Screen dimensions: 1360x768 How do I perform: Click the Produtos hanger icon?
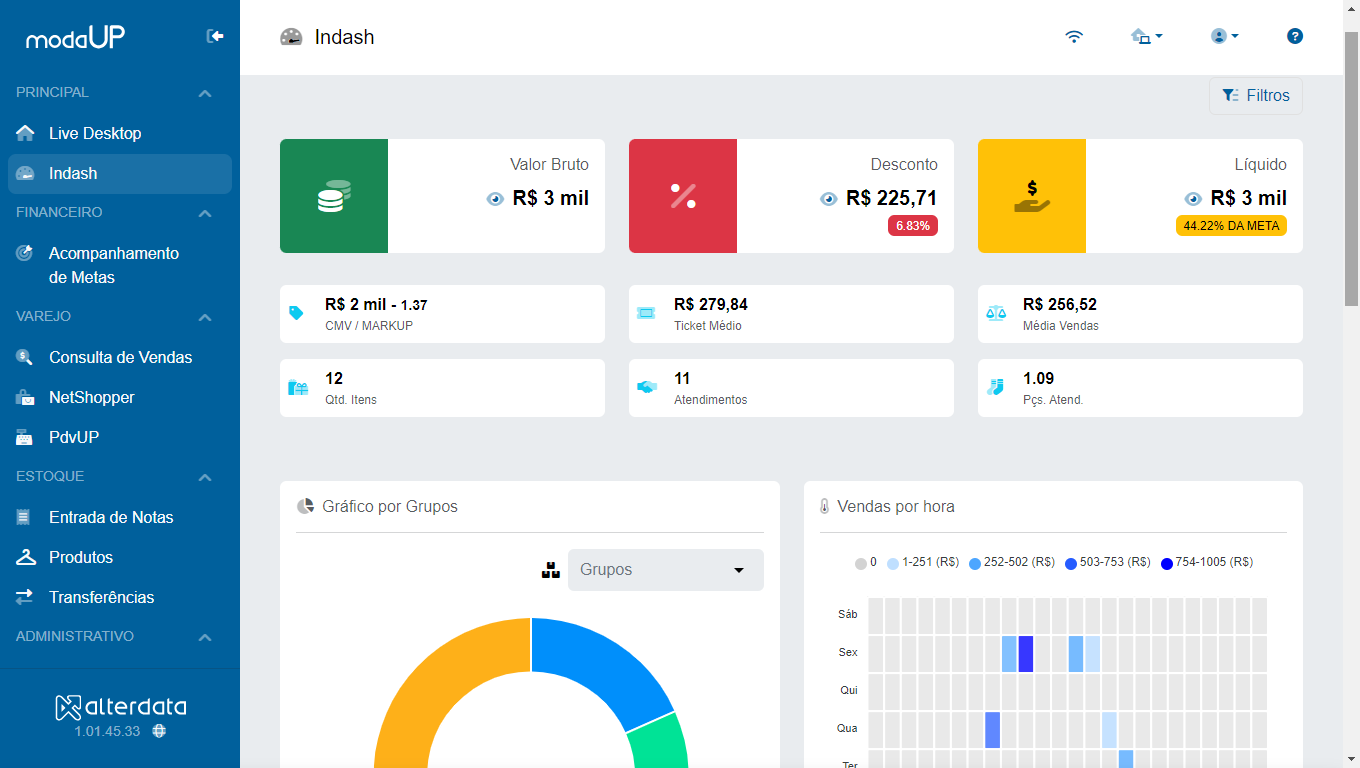(x=25, y=557)
